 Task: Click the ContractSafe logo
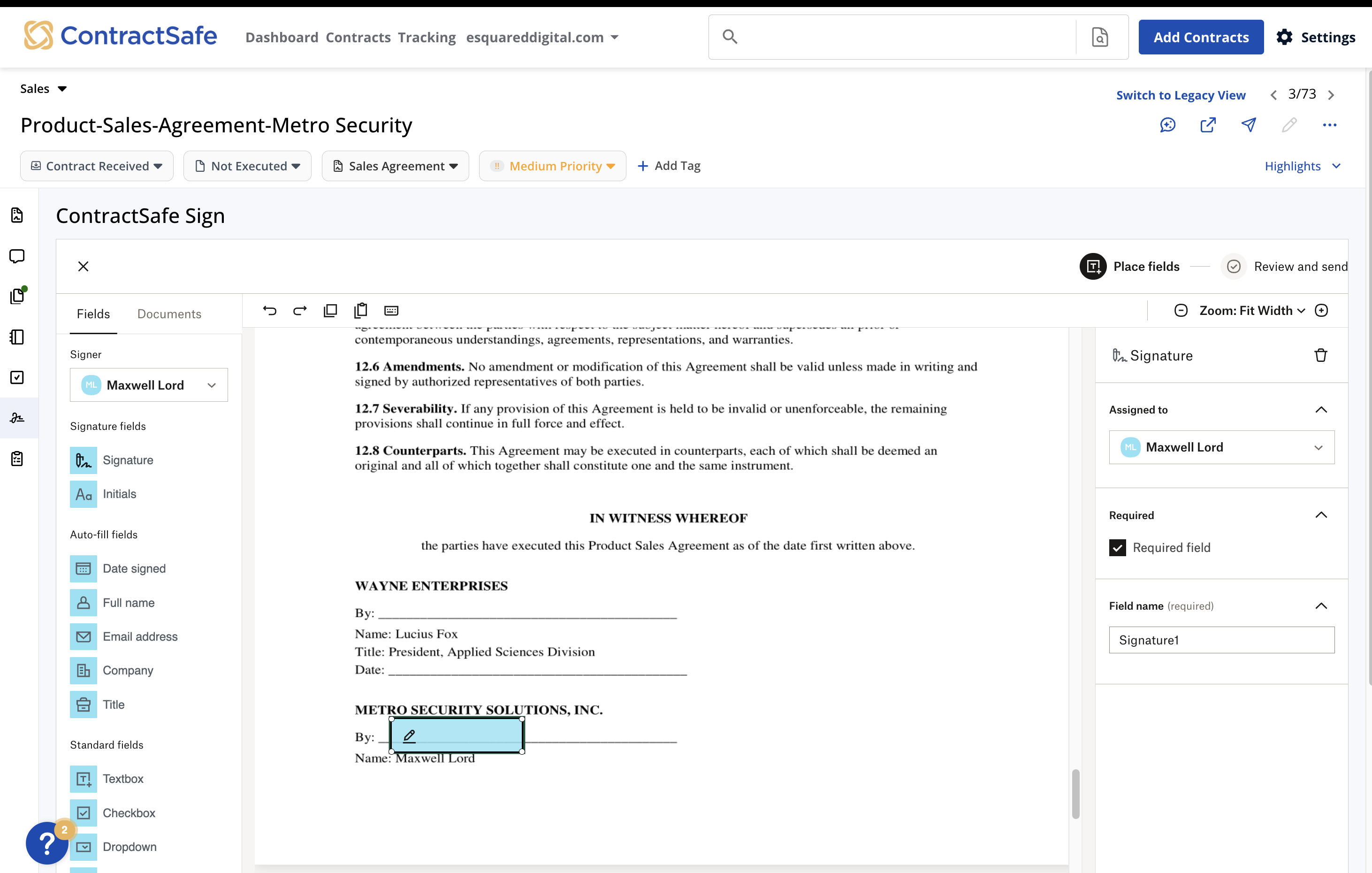(x=120, y=36)
